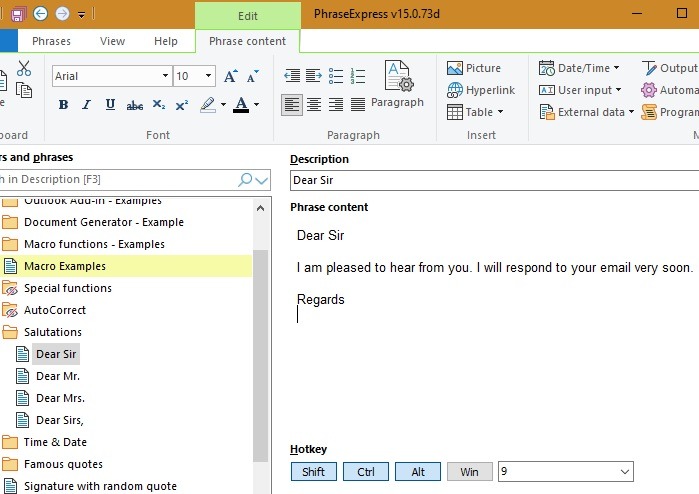Increase font size with the large A icon
Screen dimensions: 699x494
coord(230,76)
